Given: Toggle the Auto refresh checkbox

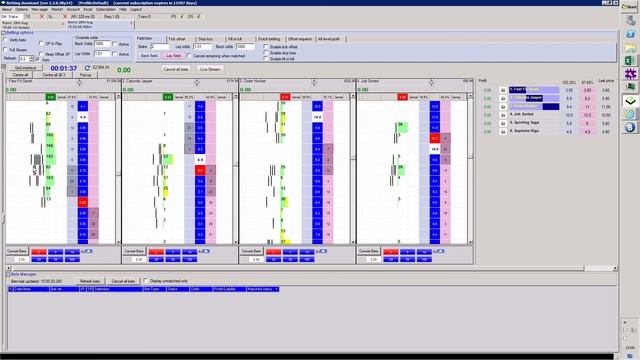Looking at the screenshot, I should coord(38,59).
